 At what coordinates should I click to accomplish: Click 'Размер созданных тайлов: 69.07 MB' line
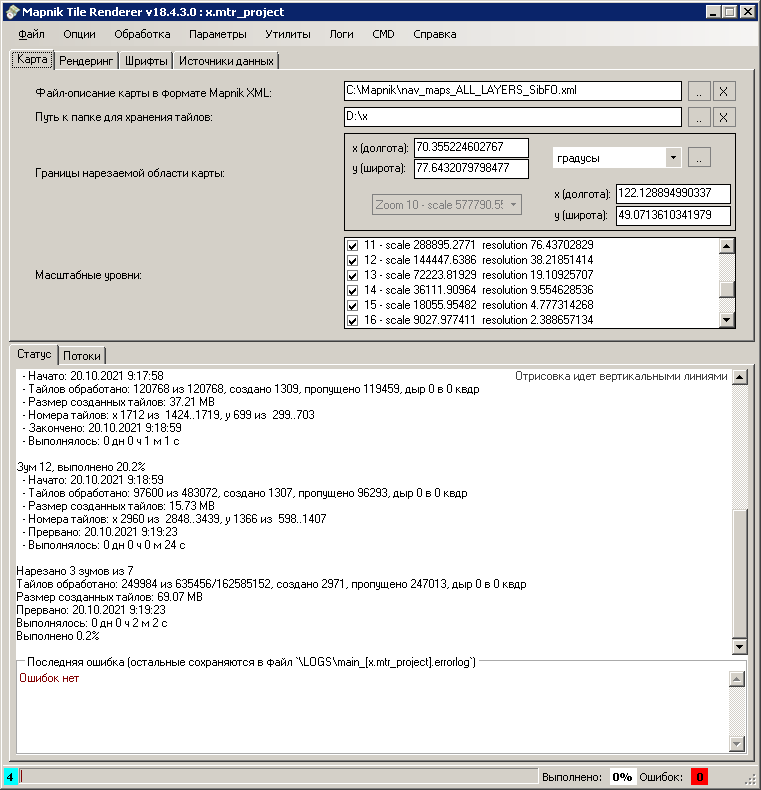(x=109, y=597)
